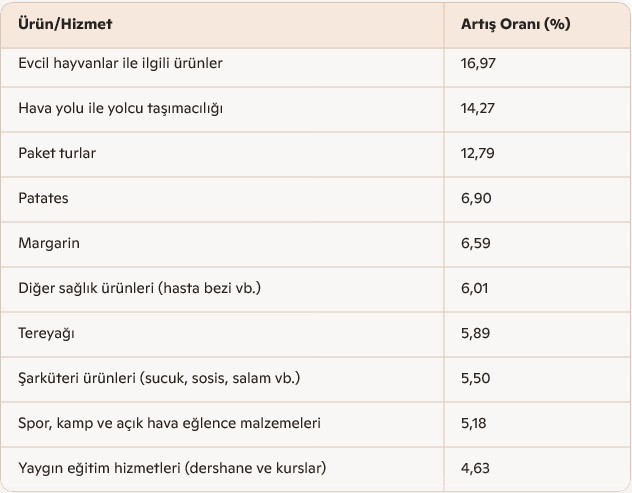Screen dimensions: 632x493
Task: Click the 16,97 value cell
Action: coord(478,63)
